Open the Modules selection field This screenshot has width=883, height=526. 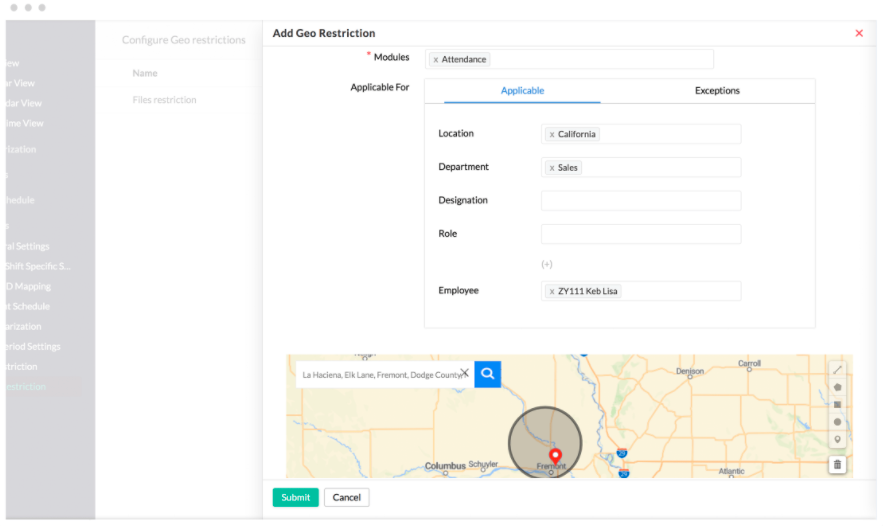coord(600,60)
